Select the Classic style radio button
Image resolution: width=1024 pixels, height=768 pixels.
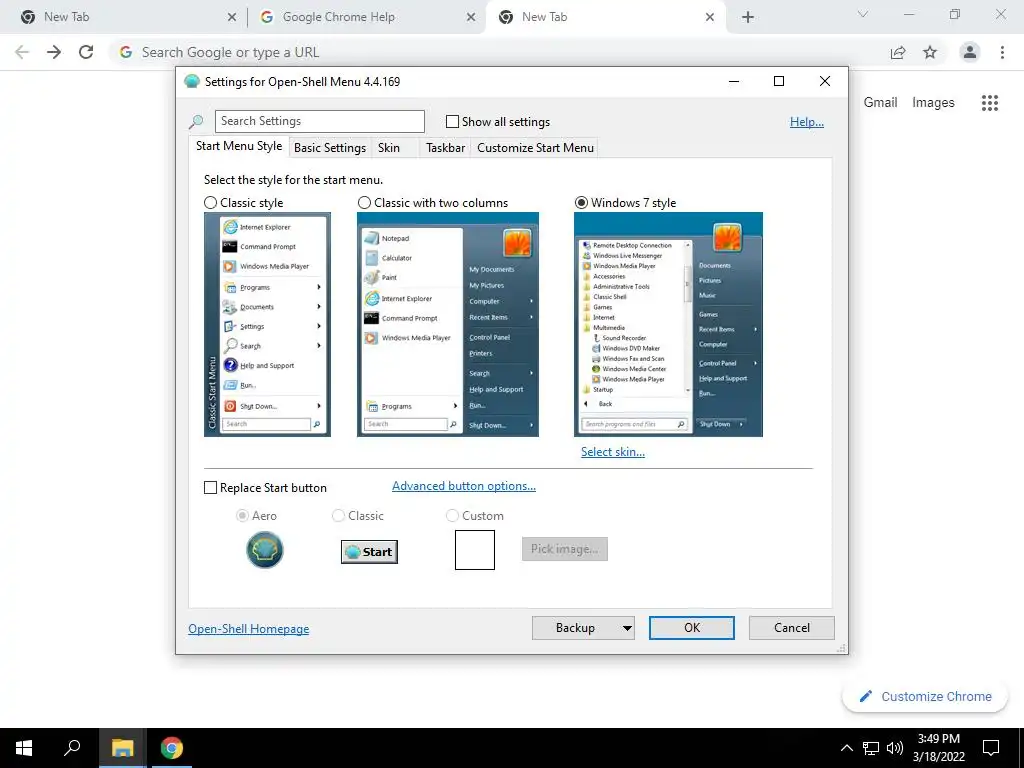point(210,203)
